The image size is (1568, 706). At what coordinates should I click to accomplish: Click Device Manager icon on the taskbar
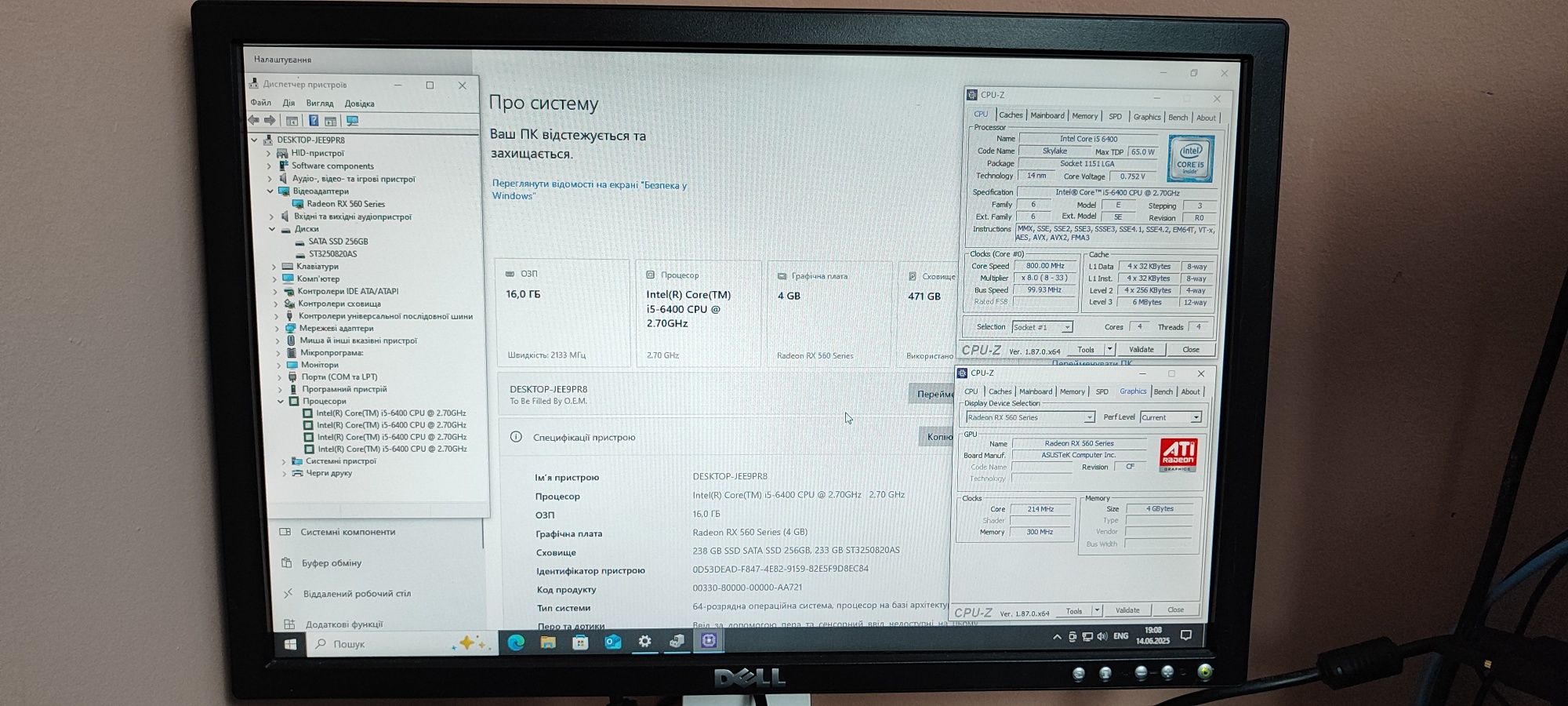677,642
